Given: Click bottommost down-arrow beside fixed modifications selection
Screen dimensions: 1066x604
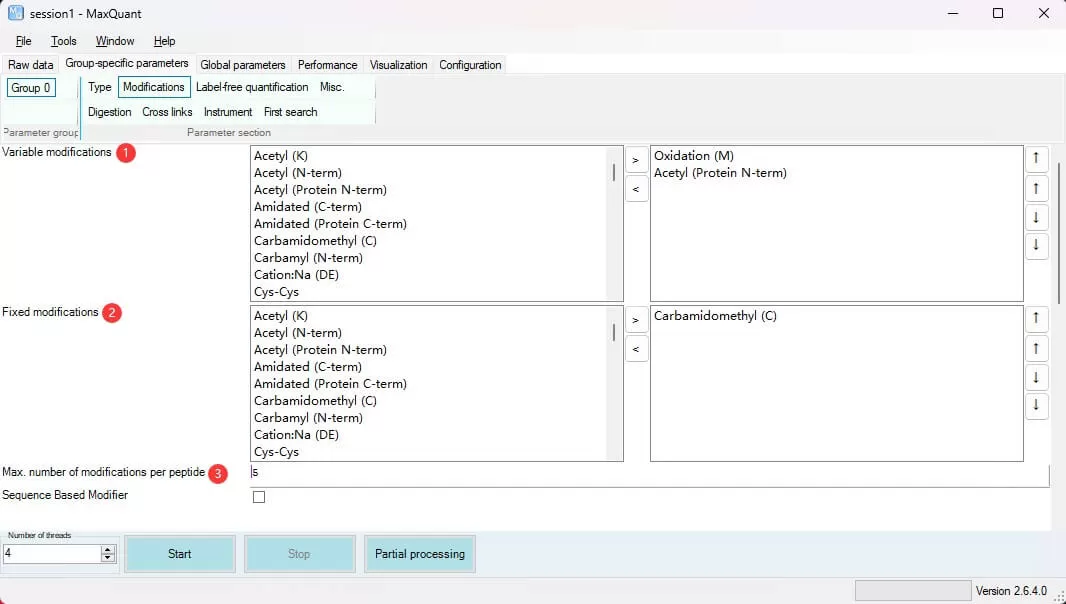Looking at the screenshot, I should 1036,405.
